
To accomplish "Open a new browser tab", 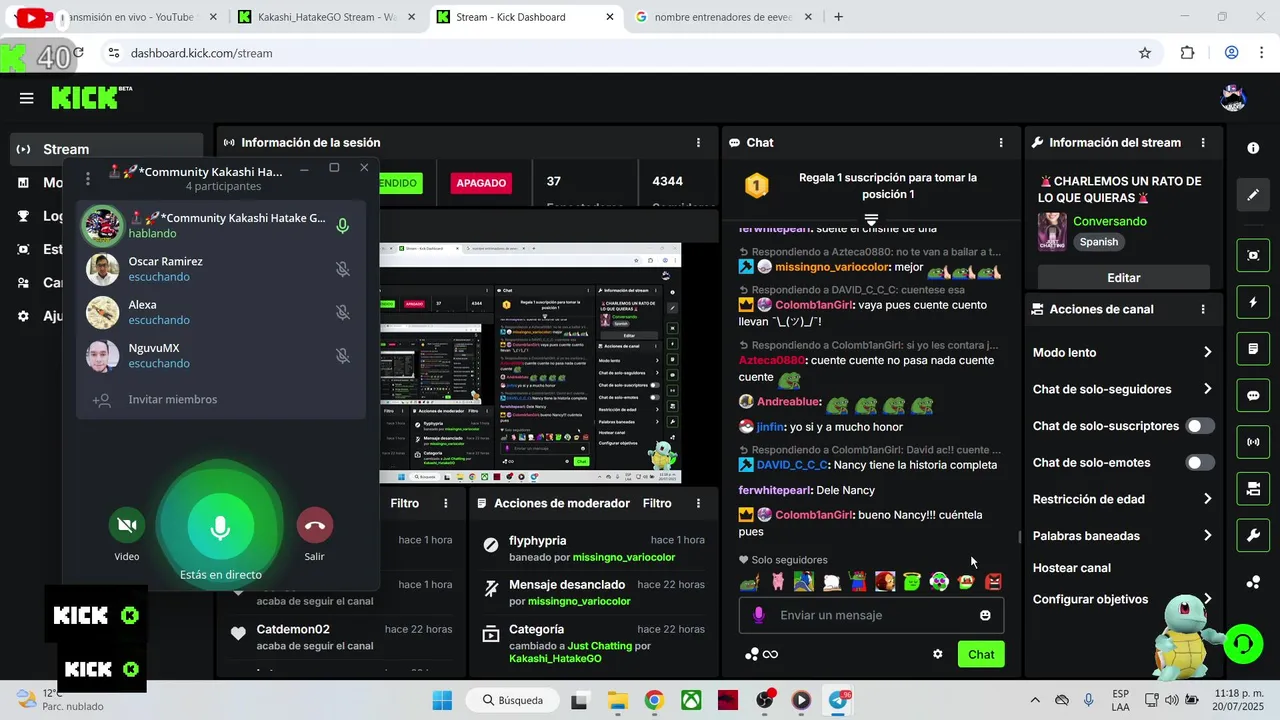I will [x=838, y=17].
